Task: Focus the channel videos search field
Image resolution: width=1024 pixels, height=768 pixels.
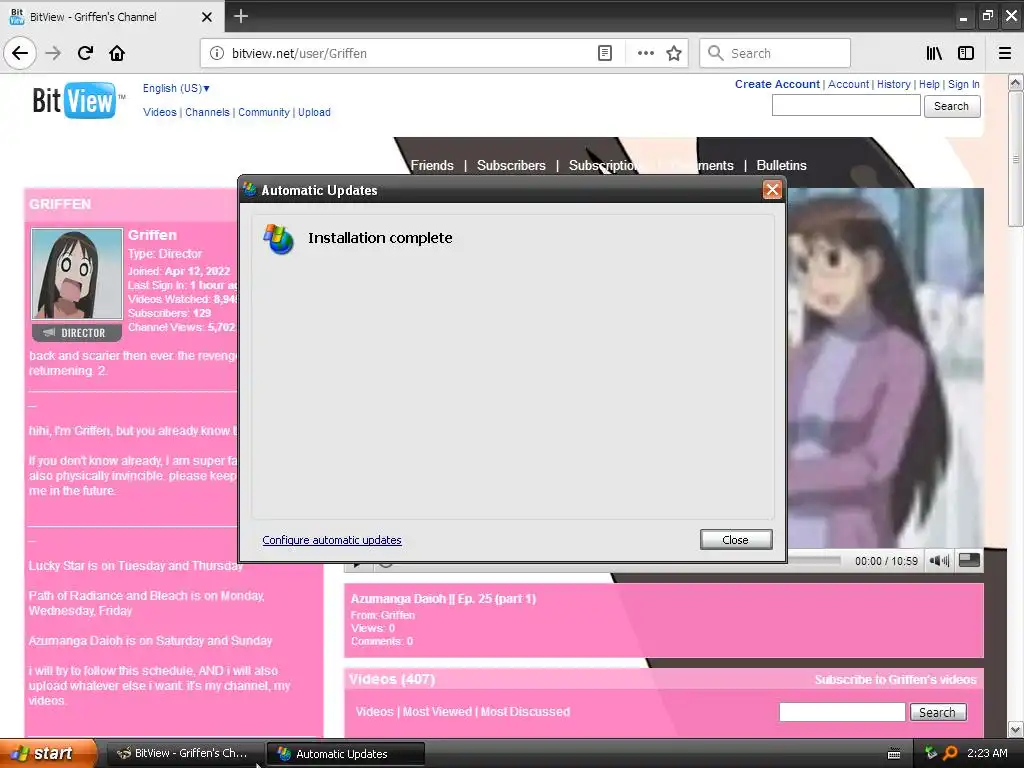Action: [842, 712]
